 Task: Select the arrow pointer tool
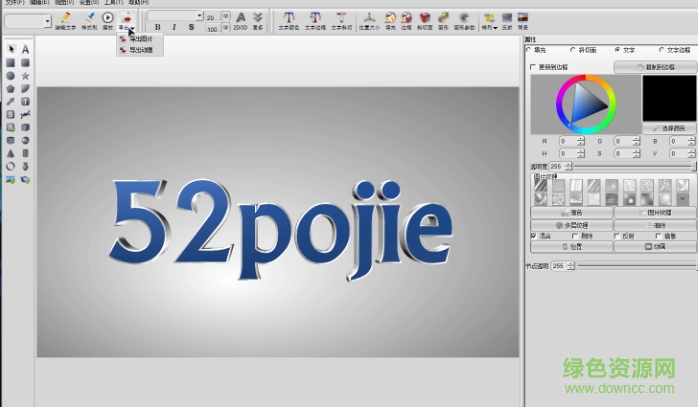tap(11, 49)
